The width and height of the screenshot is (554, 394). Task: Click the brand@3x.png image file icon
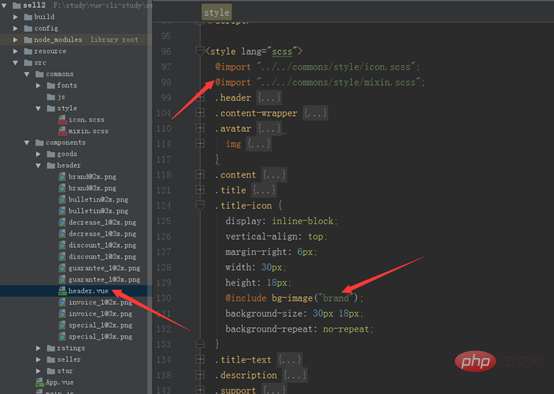click(63, 188)
